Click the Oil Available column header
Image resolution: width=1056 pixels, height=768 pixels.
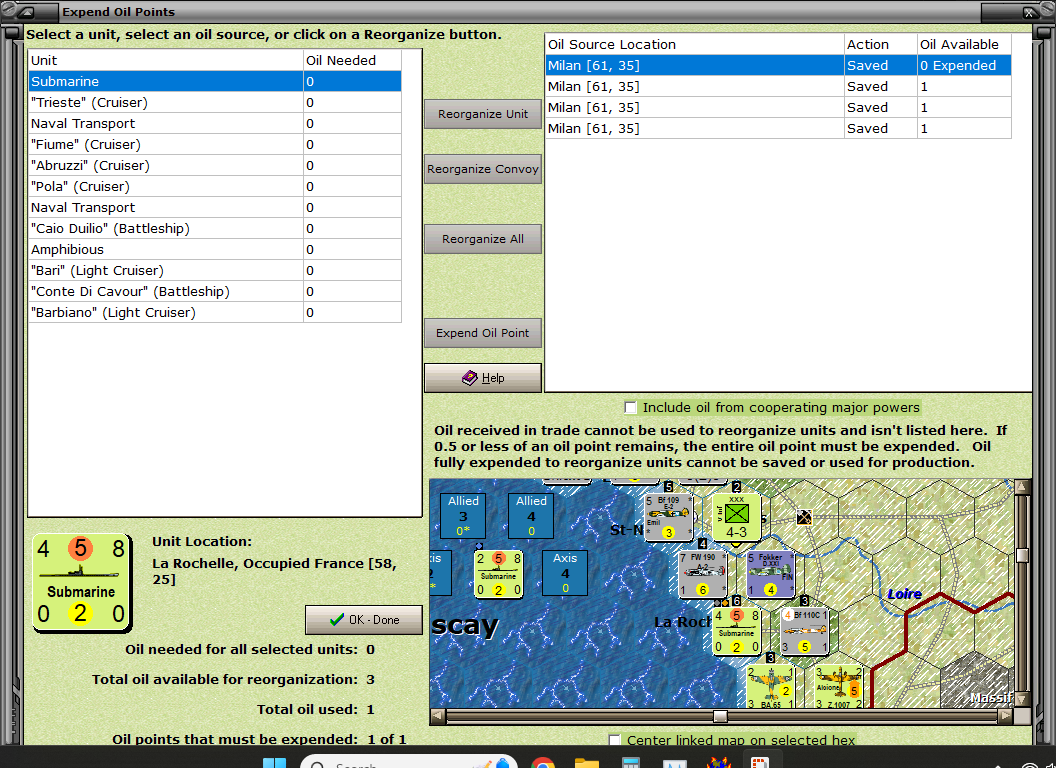(964, 44)
